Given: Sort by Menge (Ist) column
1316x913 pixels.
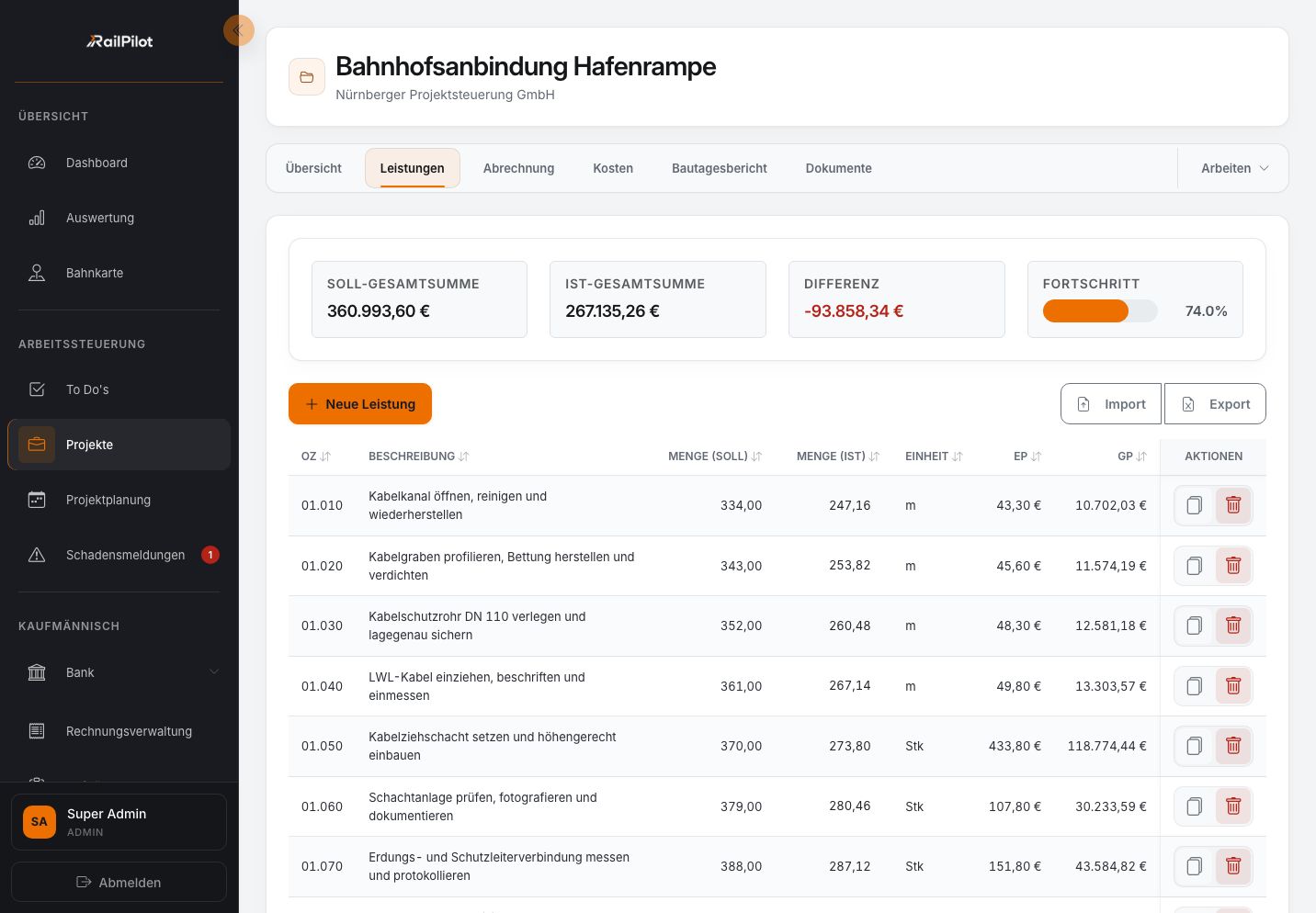Looking at the screenshot, I should point(838,456).
